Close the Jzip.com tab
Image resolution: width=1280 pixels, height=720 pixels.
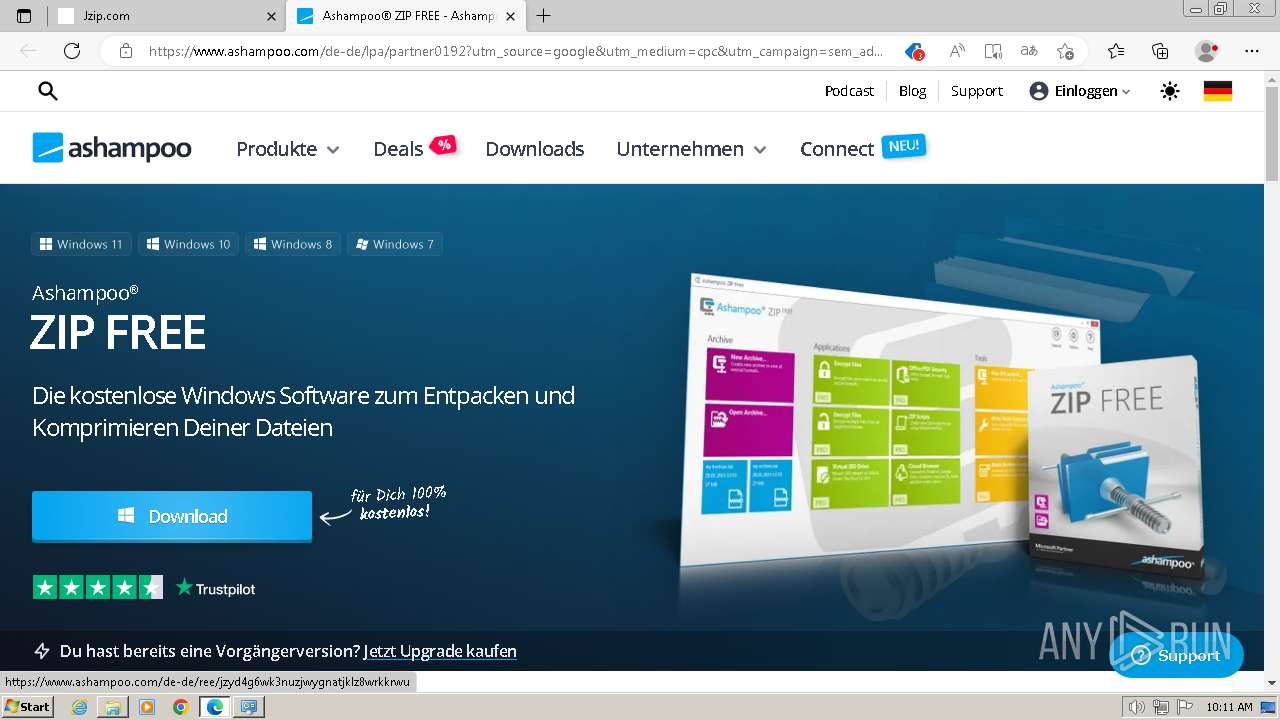tap(271, 16)
